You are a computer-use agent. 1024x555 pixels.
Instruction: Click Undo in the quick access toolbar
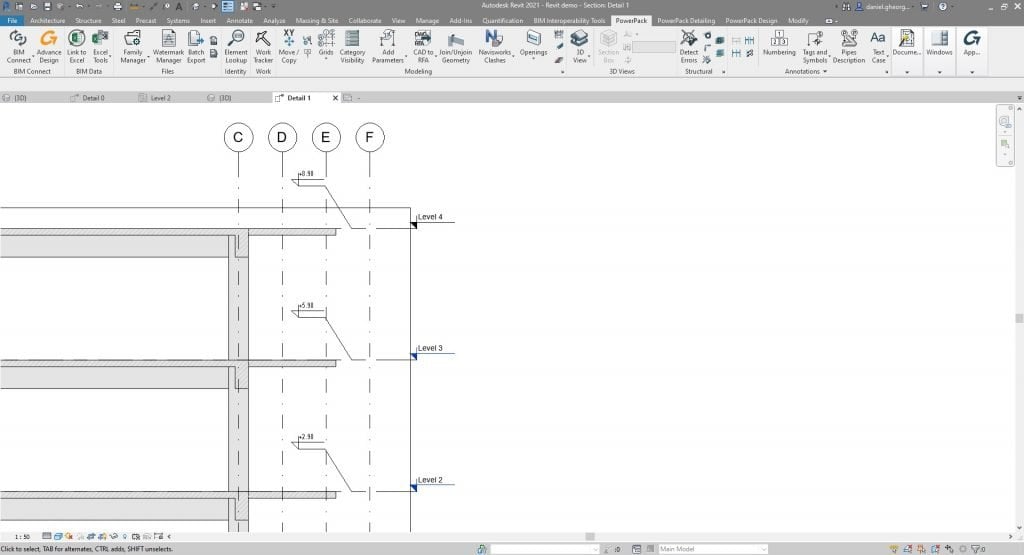click(79, 6)
